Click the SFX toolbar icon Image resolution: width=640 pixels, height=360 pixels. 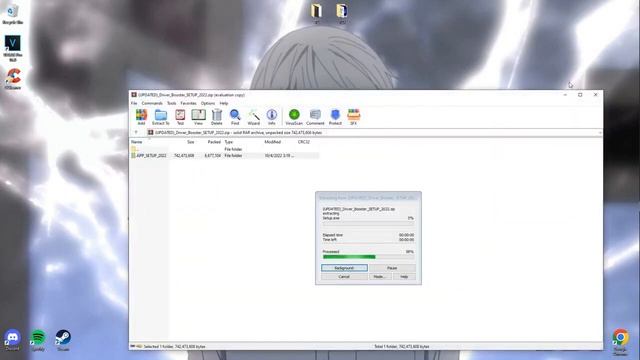pos(353,117)
